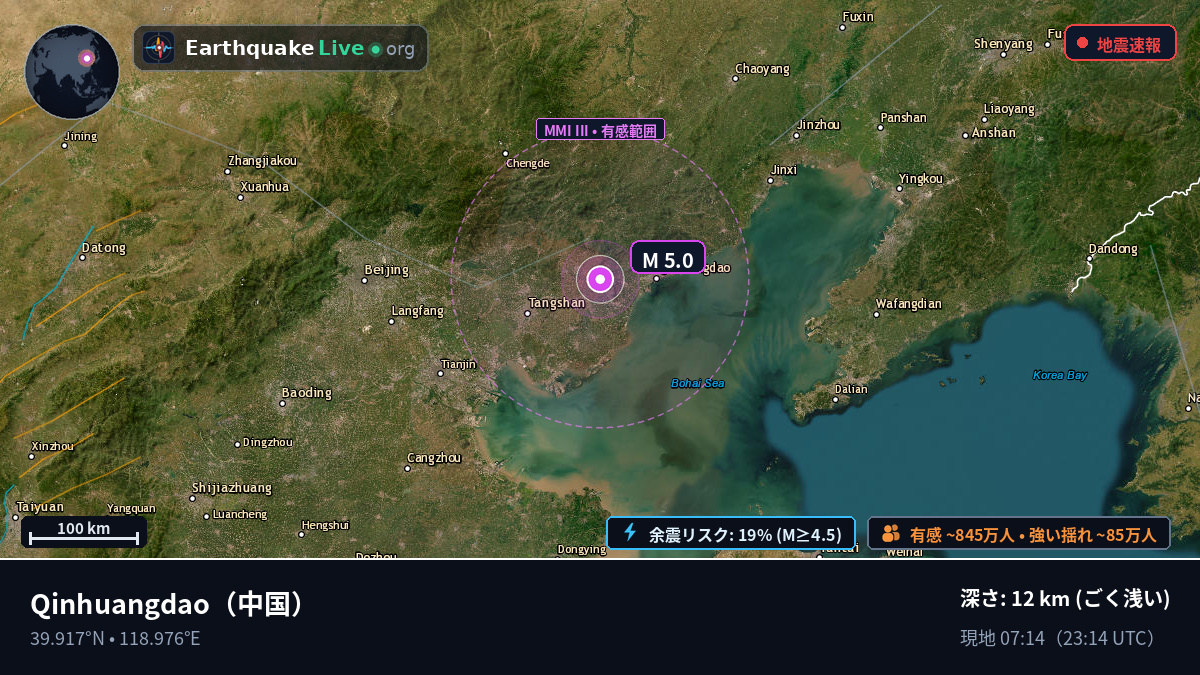Click the Jining city label
1200x675 pixels.
(x=80, y=137)
